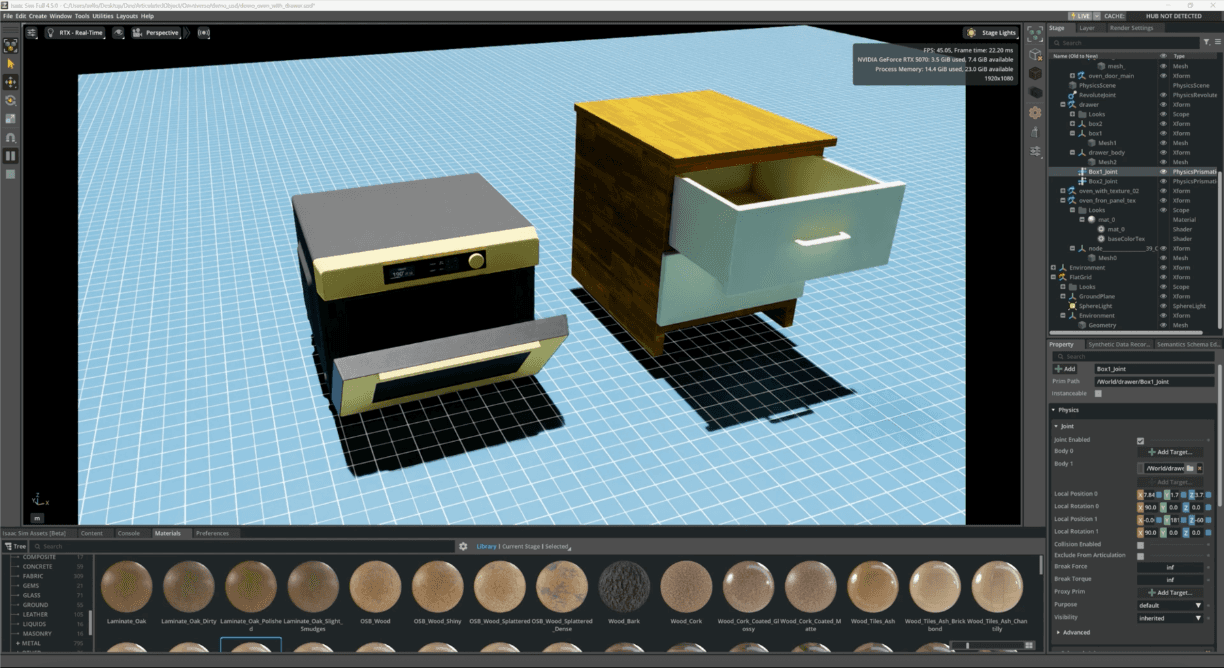Uncheck the Joint Enabled checkbox

[1141, 440]
